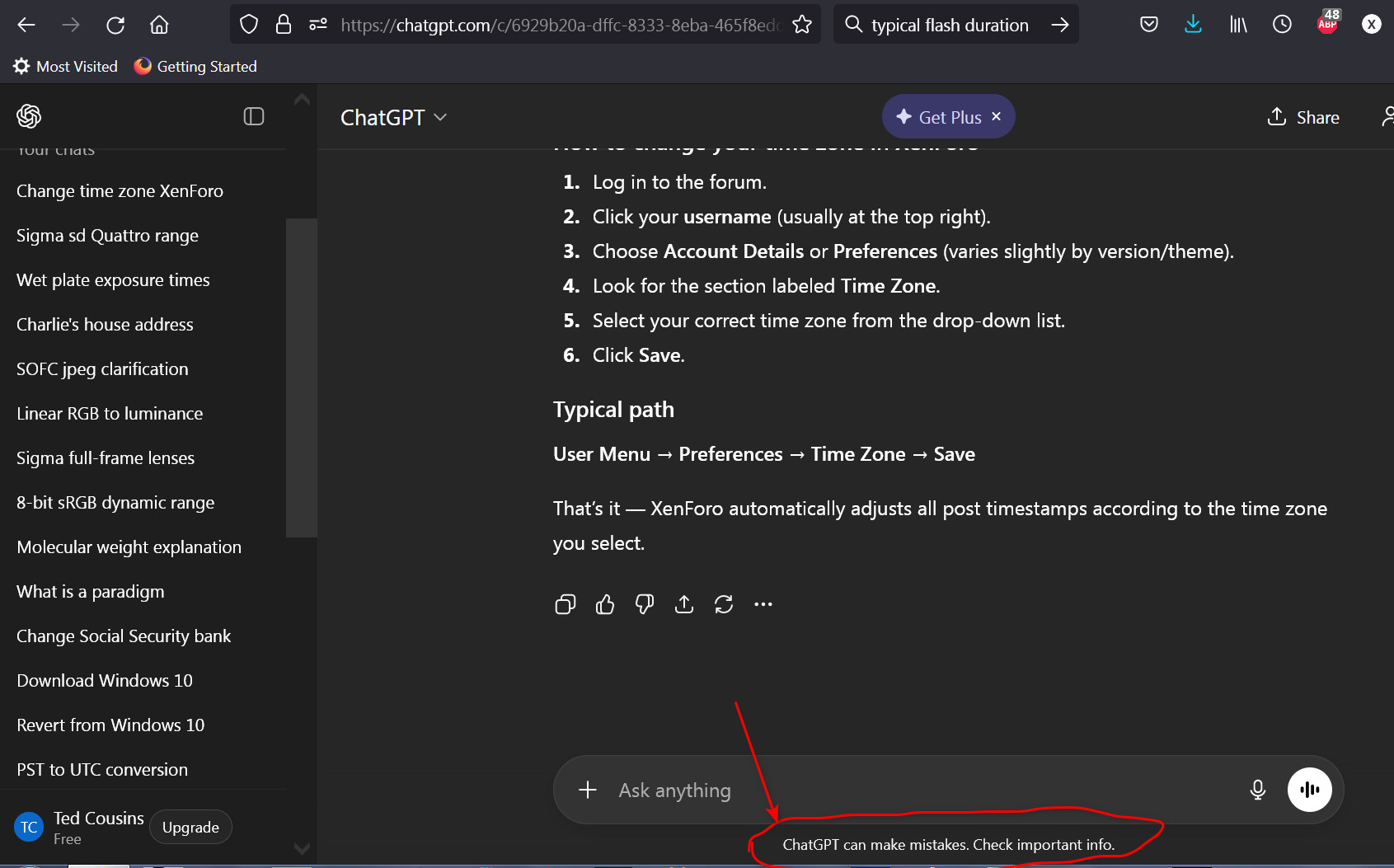Start voice mode with waveform button

pyautogui.click(x=1309, y=790)
